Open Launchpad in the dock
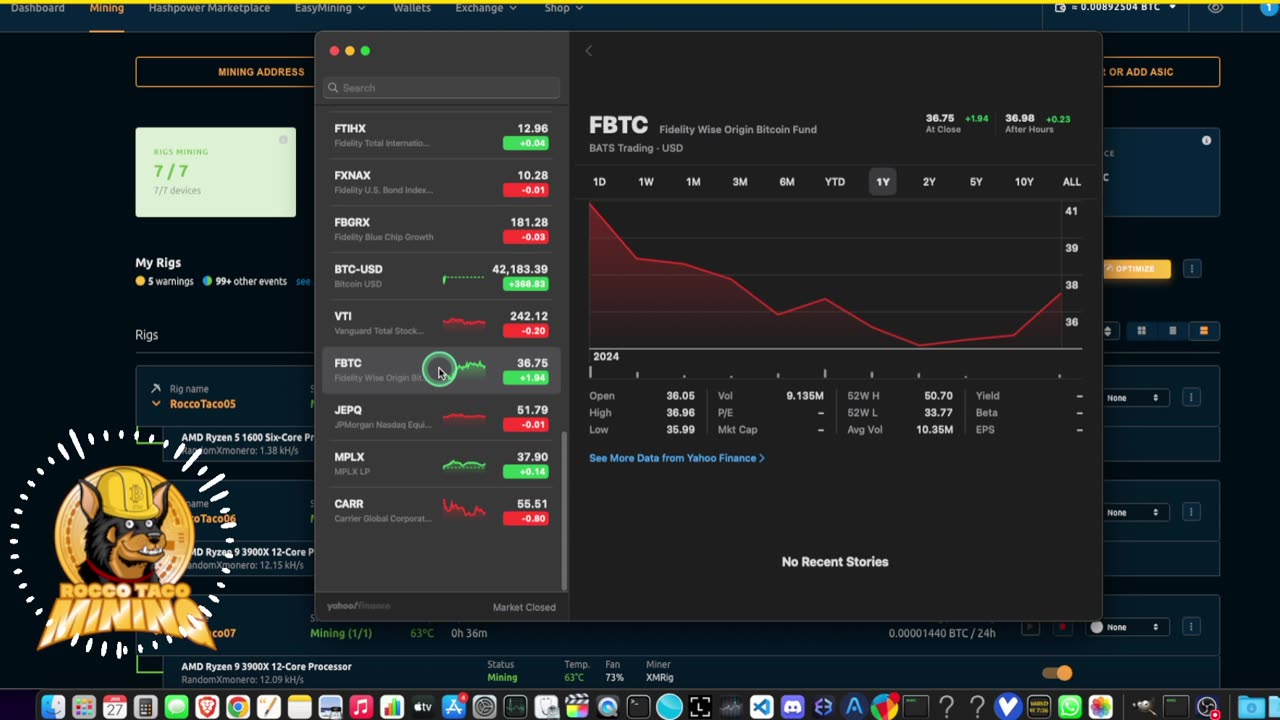The width and height of the screenshot is (1280, 720). click(84, 707)
